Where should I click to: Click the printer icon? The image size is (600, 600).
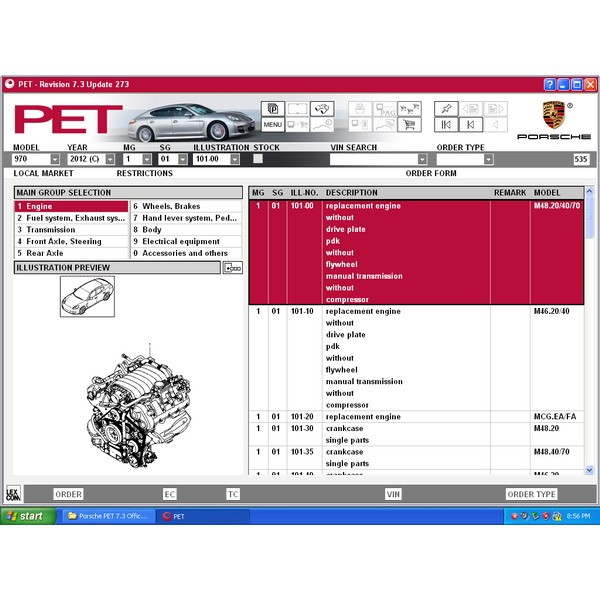[360, 109]
